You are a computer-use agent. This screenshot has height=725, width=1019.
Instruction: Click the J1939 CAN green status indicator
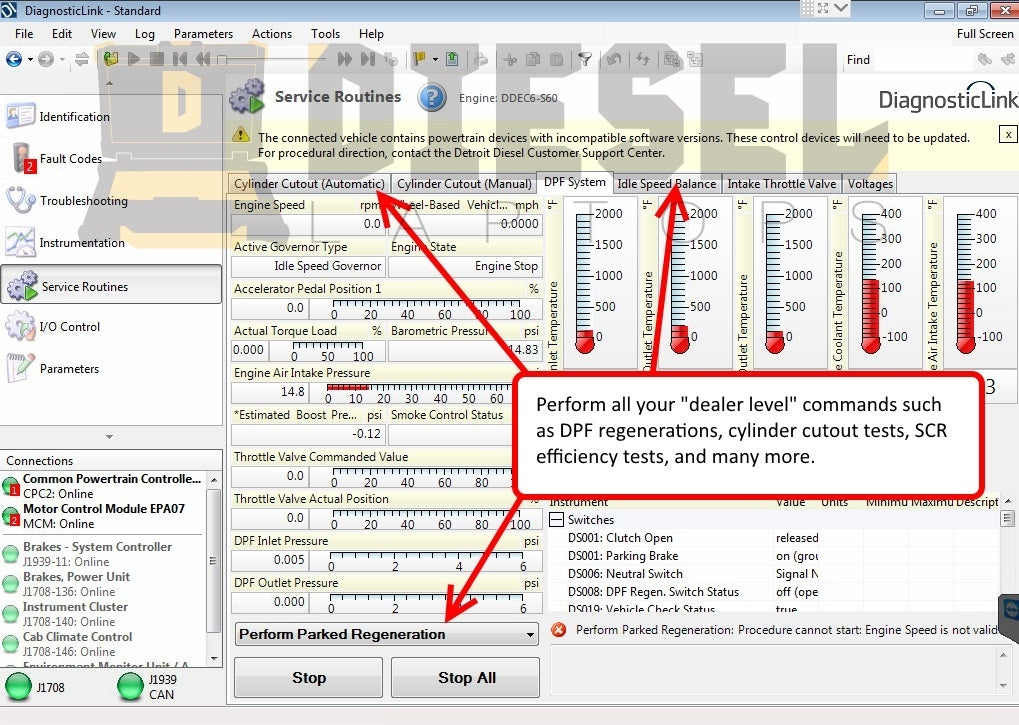point(131,687)
